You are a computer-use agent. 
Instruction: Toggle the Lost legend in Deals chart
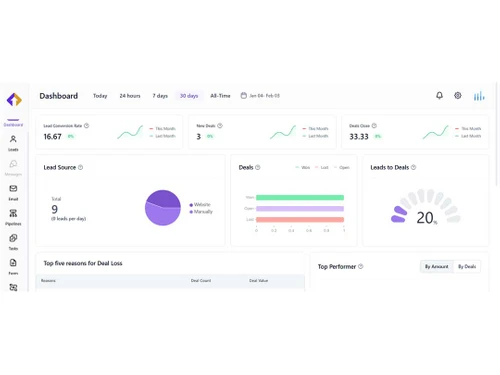pos(322,167)
